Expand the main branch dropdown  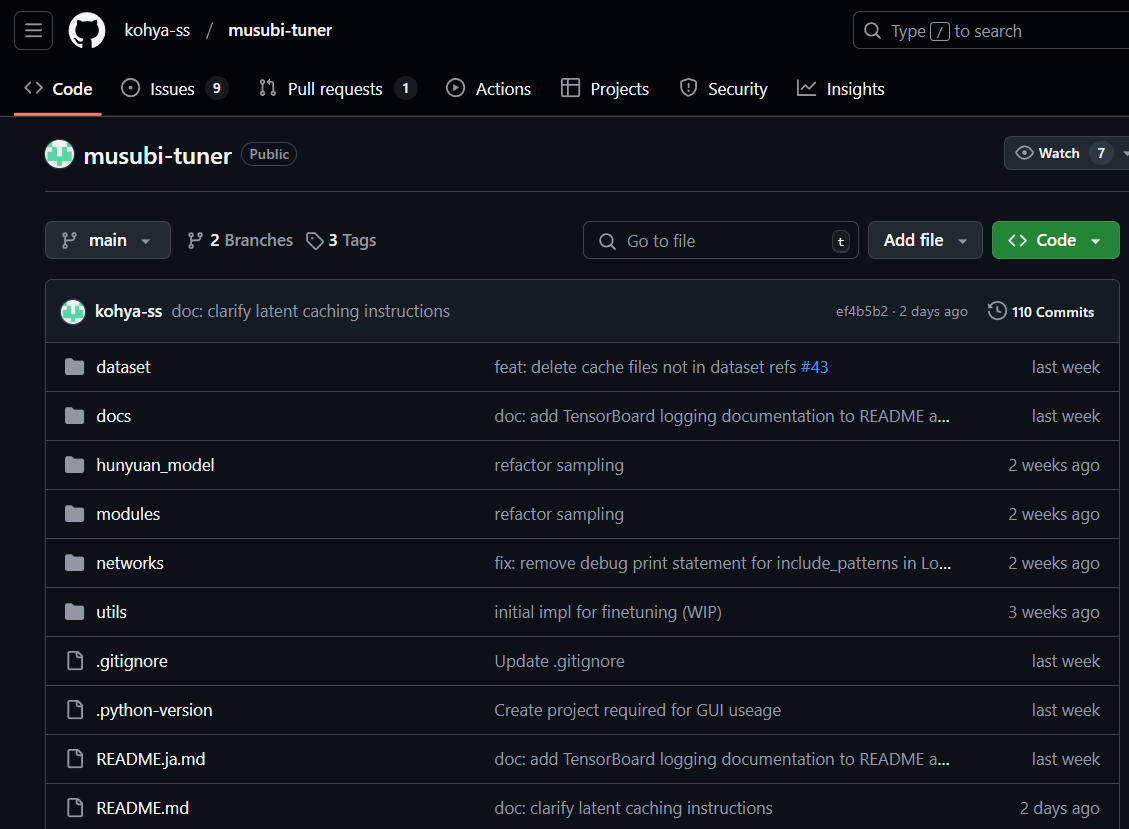pyautogui.click(x=107, y=240)
